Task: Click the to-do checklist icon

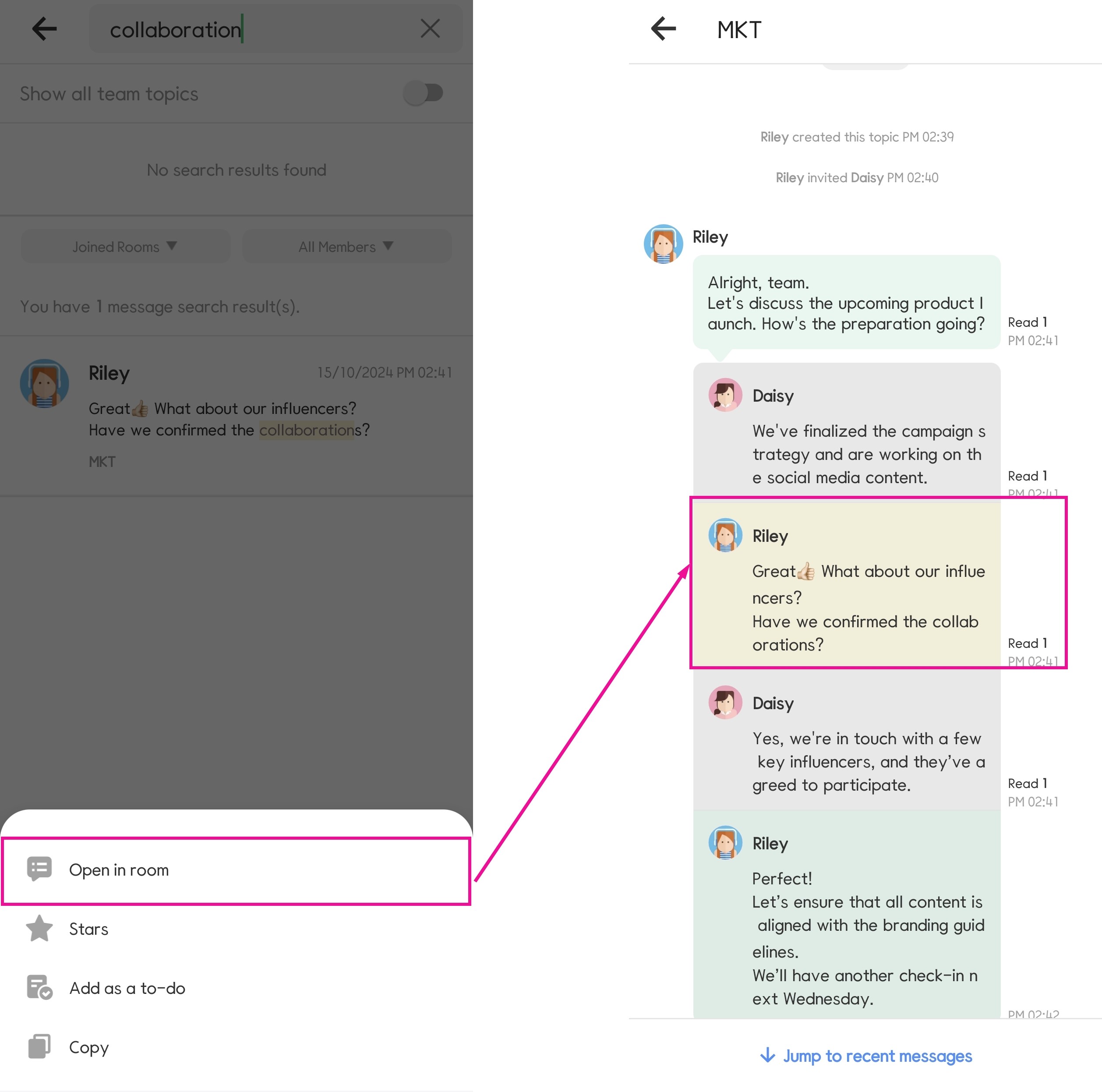Action: point(39,987)
